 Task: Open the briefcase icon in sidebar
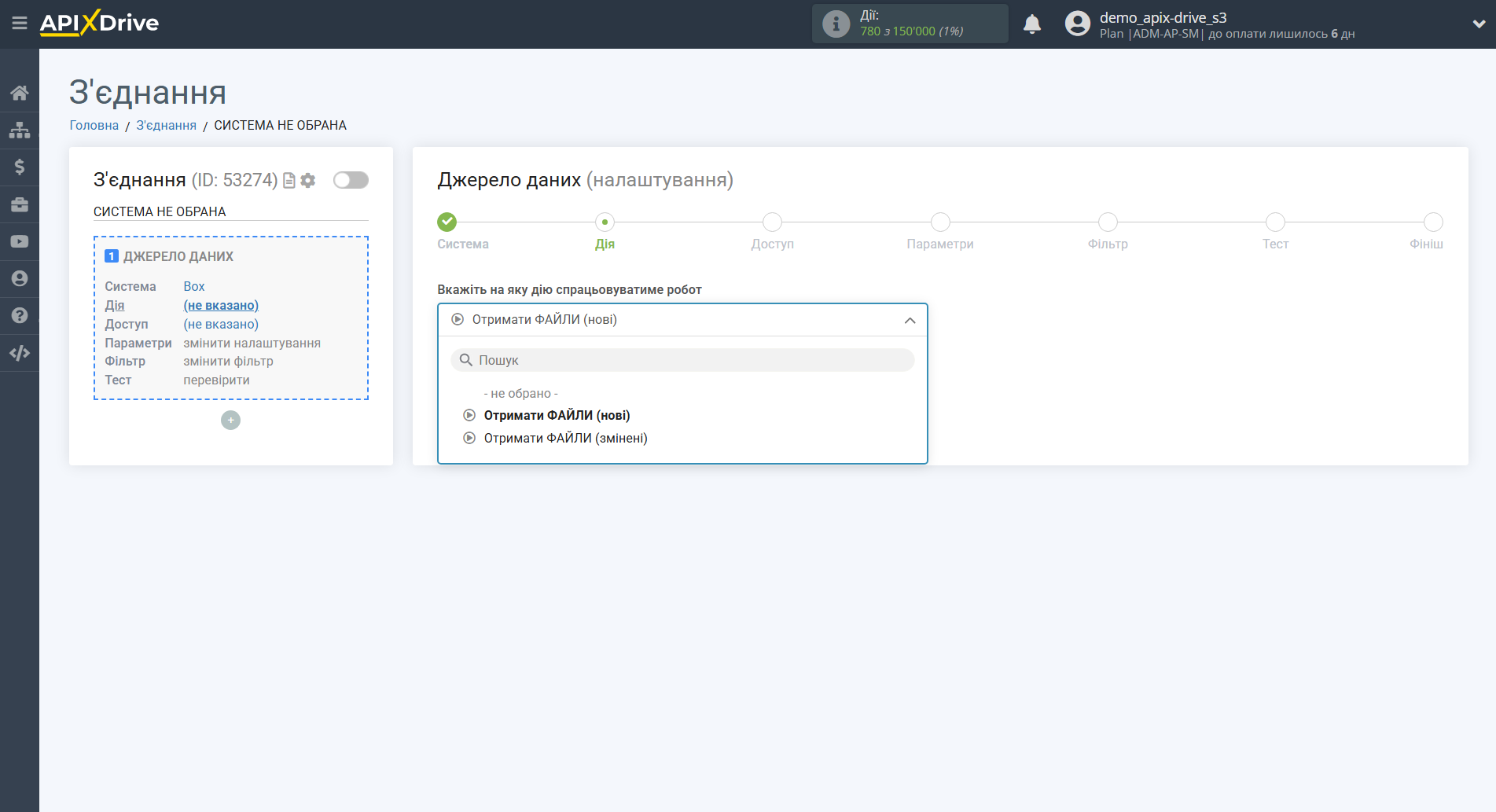[20, 204]
